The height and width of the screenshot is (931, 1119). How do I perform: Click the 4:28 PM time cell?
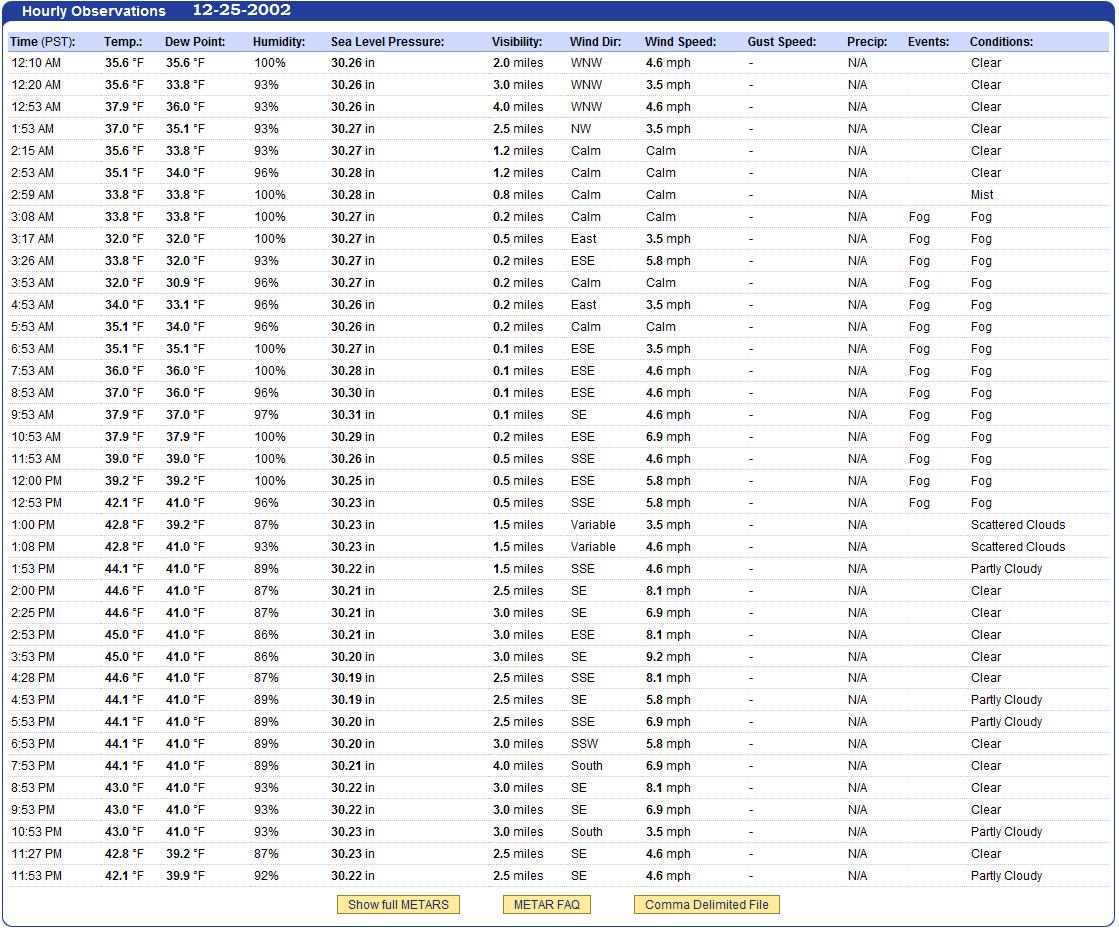tap(33, 678)
